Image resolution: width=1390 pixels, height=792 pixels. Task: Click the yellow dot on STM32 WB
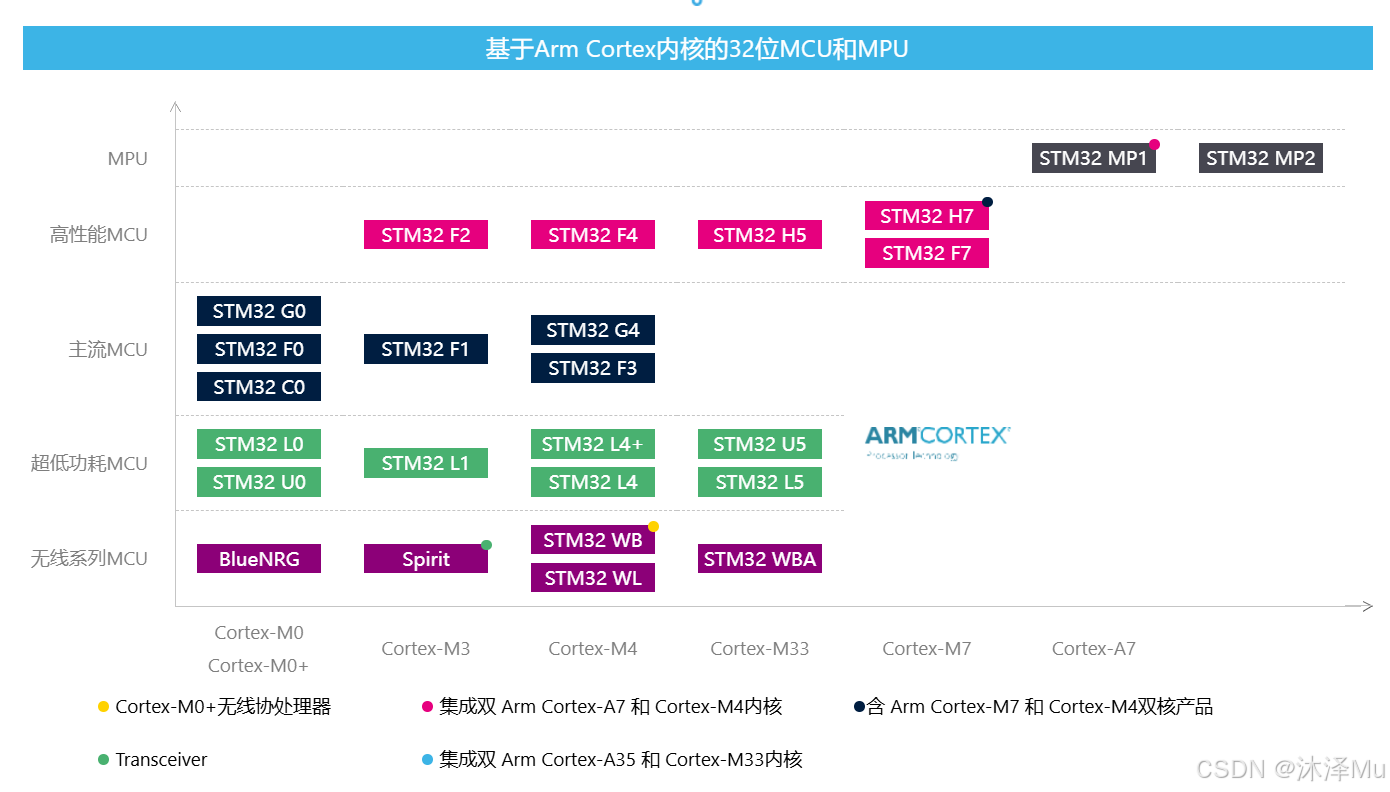tap(653, 526)
